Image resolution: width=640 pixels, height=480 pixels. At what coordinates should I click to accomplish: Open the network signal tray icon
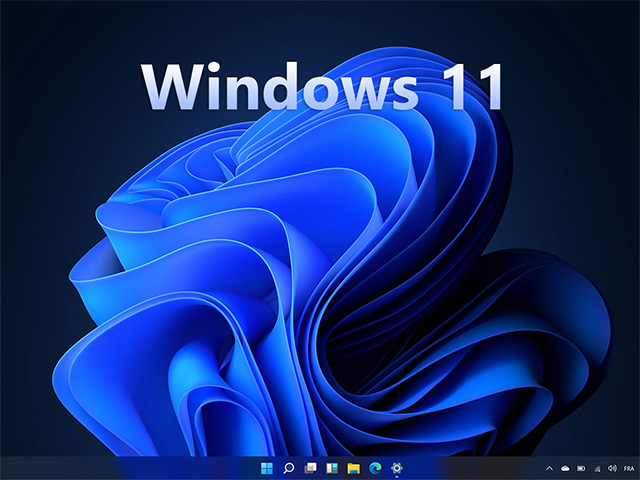click(x=597, y=469)
